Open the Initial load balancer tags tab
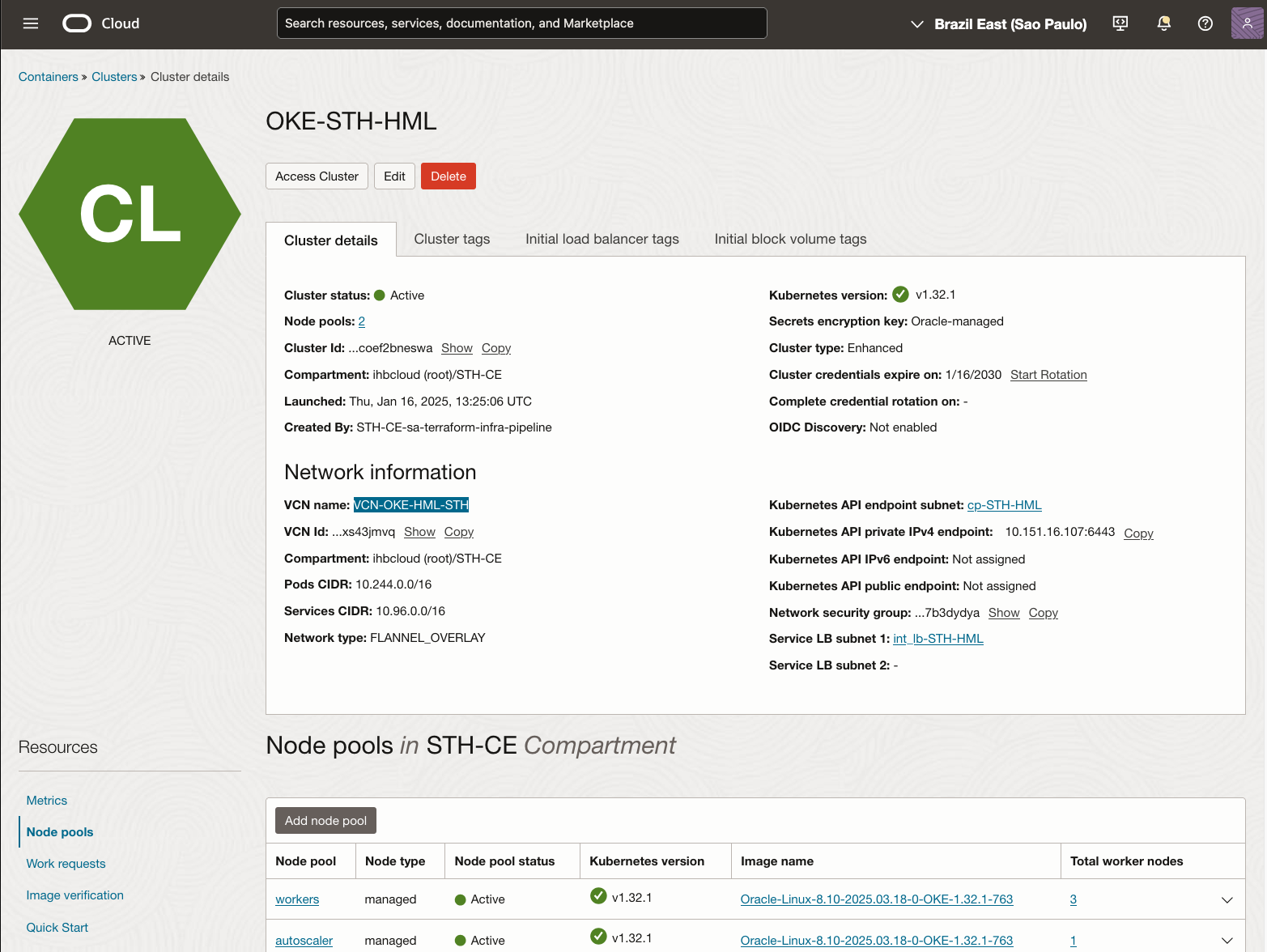 tap(602, 238)
